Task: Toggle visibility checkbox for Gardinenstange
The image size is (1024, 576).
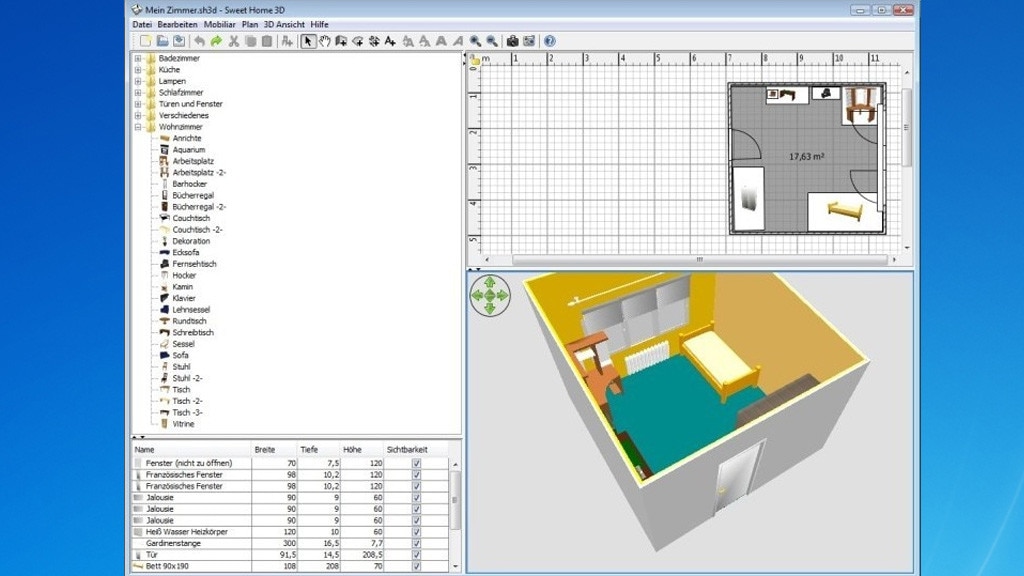Action: [416, 543]
